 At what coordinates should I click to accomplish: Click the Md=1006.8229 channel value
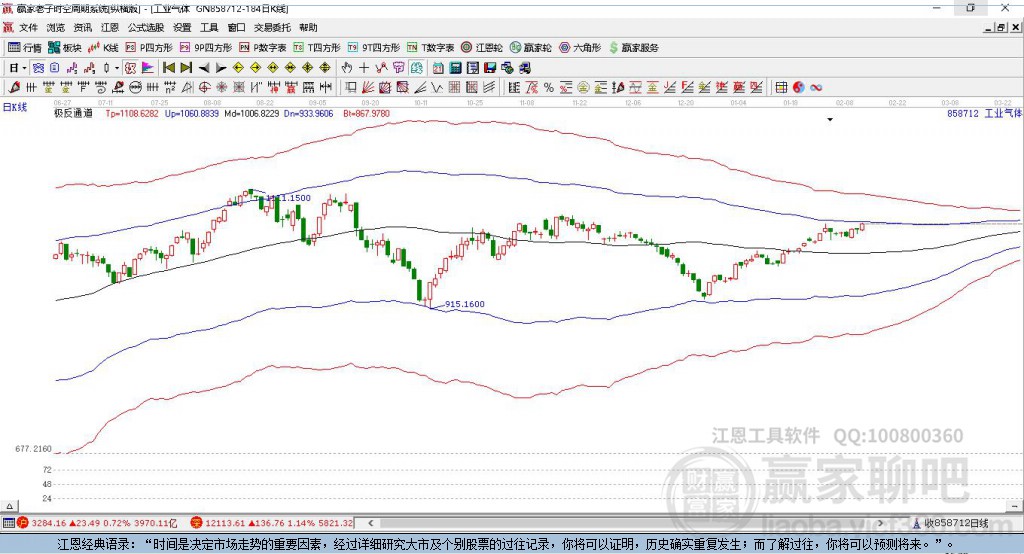click(252, 114)
